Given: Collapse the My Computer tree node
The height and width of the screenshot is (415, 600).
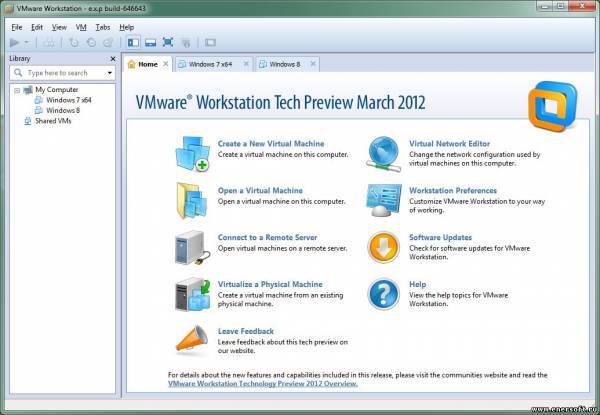Looking at the screenshot, I should pyautogui.click(x=17, y=90).
